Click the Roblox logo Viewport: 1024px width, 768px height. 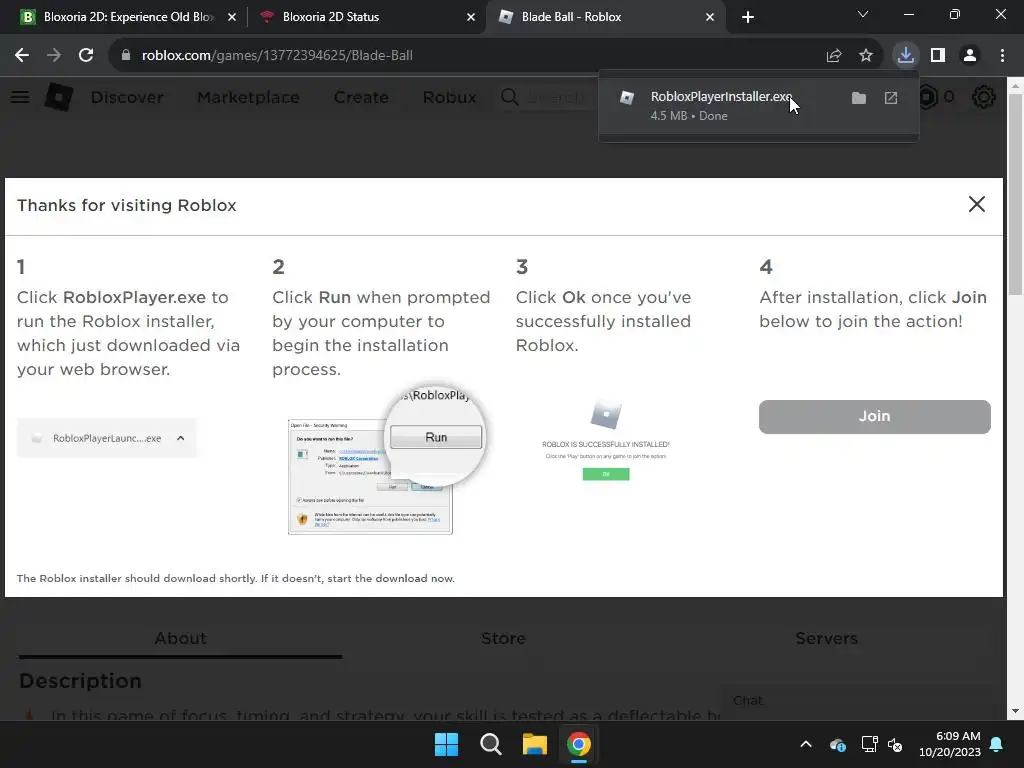pyautogui.click(x=59, y=97)
